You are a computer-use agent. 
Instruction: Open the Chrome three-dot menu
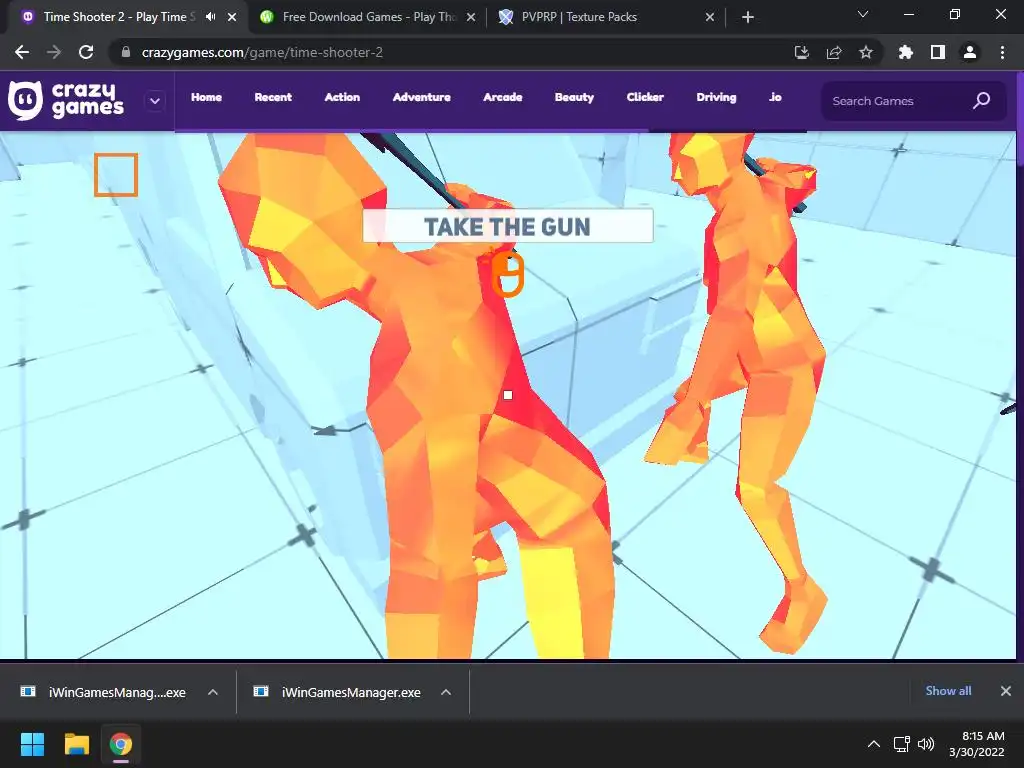(x=1002, y=52)
